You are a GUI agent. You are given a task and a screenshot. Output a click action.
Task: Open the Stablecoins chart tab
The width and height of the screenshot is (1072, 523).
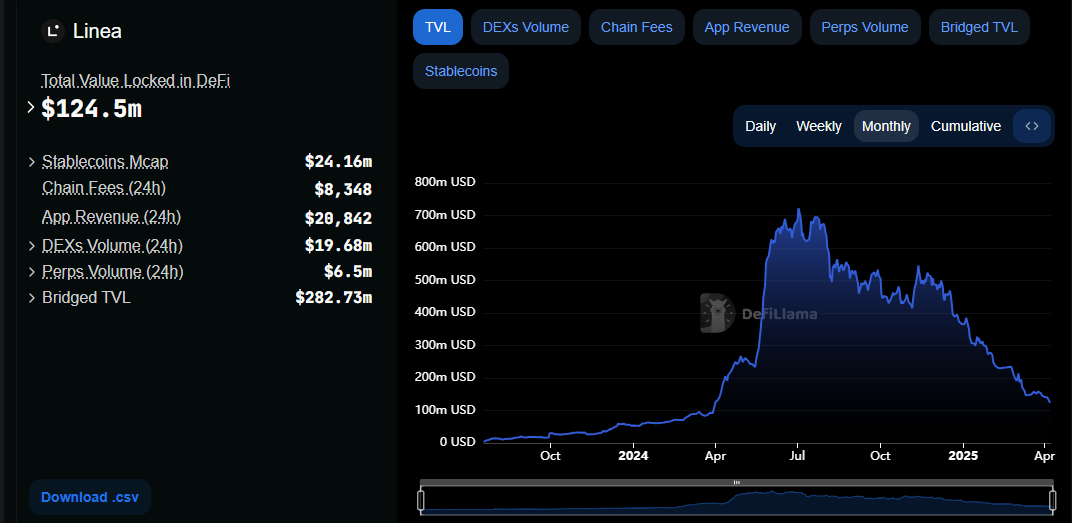461,71
